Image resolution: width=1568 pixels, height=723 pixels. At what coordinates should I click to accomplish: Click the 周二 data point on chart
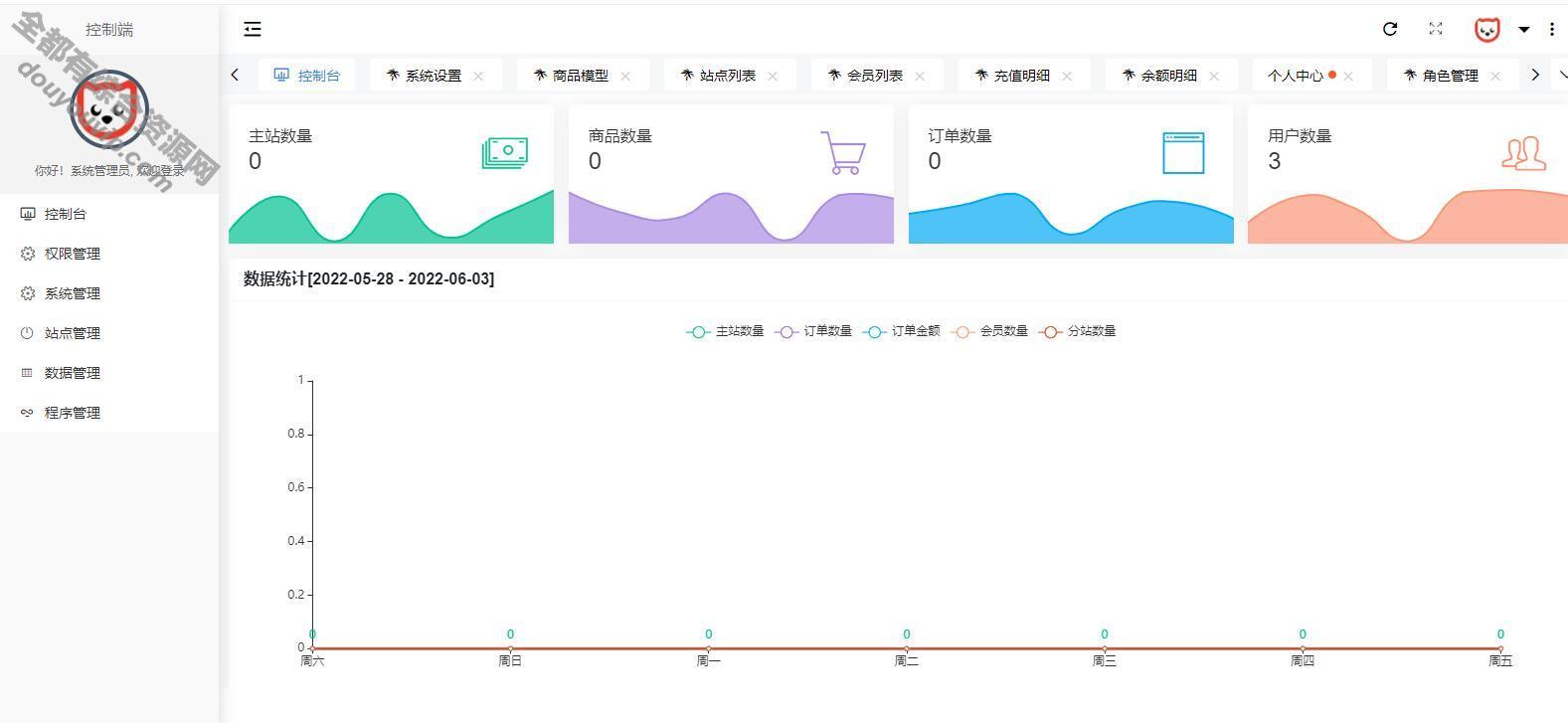pyautogui.click(x=906, y=647)
